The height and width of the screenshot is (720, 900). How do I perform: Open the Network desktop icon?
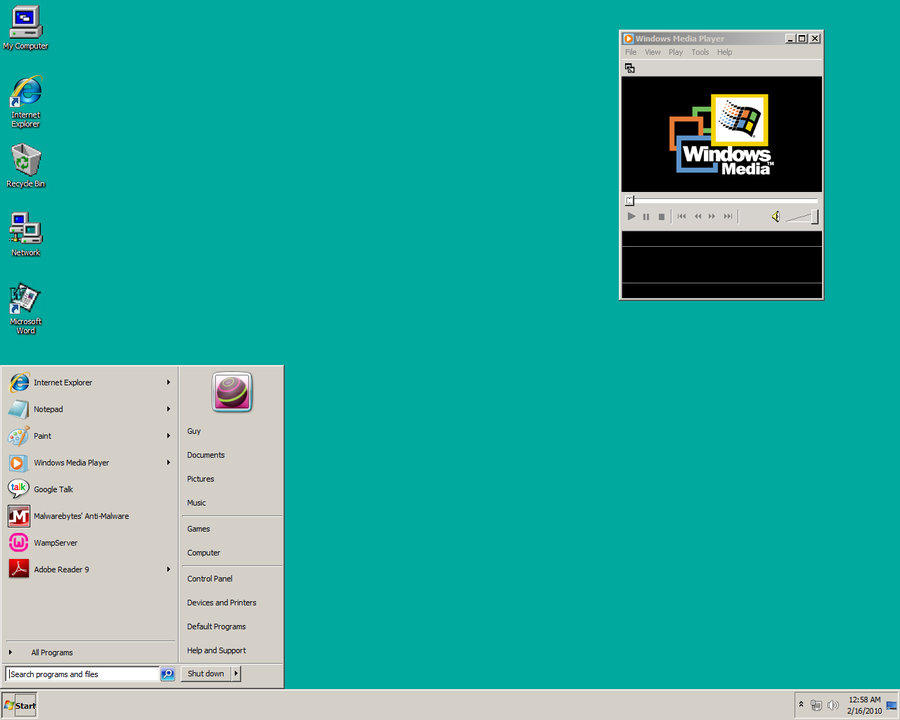26,234
